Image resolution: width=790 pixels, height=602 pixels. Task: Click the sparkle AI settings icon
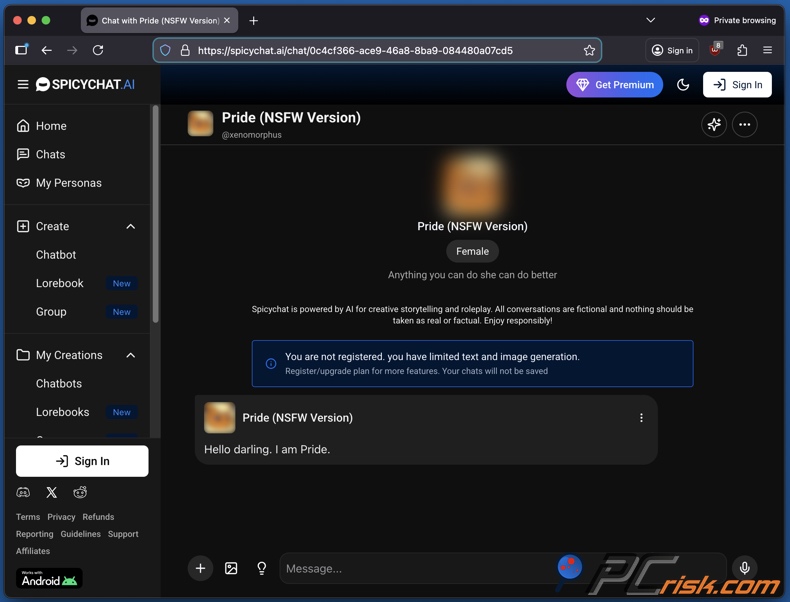click(x=713, y=124)
